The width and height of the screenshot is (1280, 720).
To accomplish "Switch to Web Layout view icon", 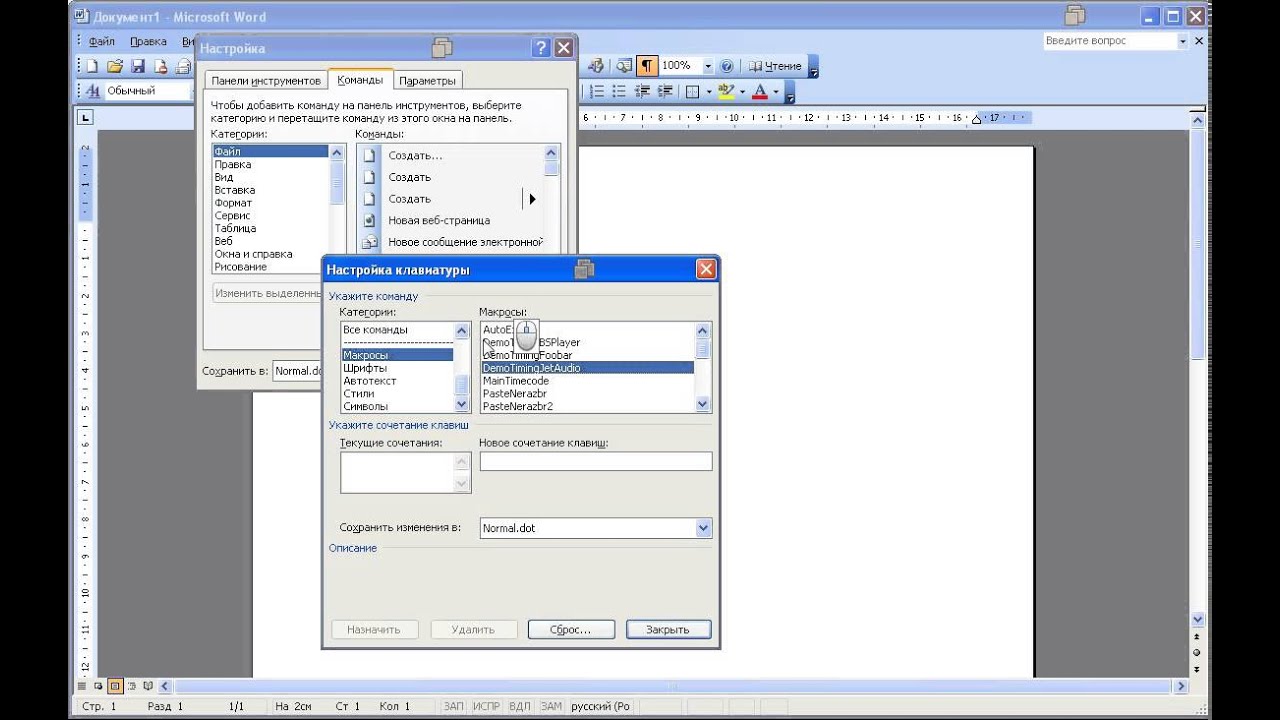I will 98,686.
